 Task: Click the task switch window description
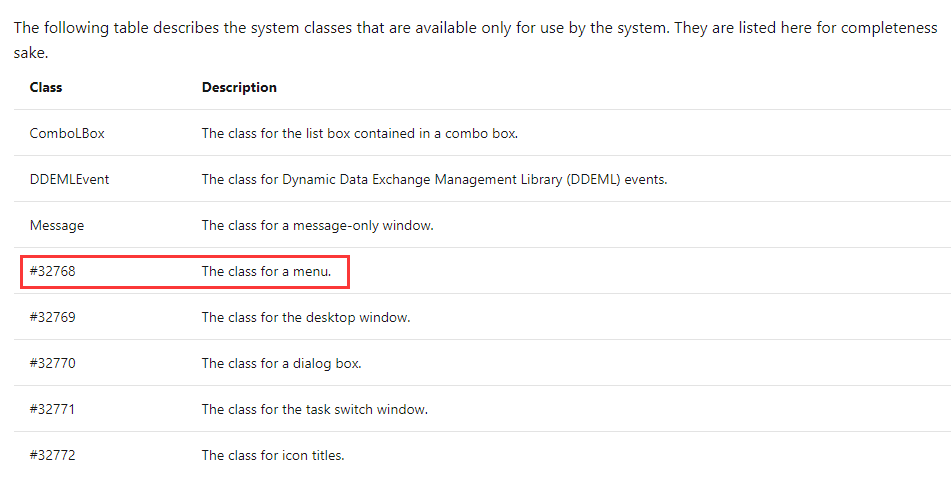point(314,409)
